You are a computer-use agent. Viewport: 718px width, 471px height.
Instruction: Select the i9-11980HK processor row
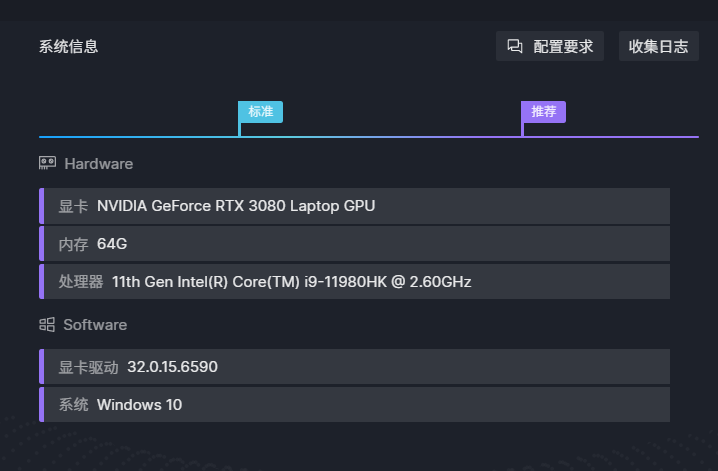354,282
